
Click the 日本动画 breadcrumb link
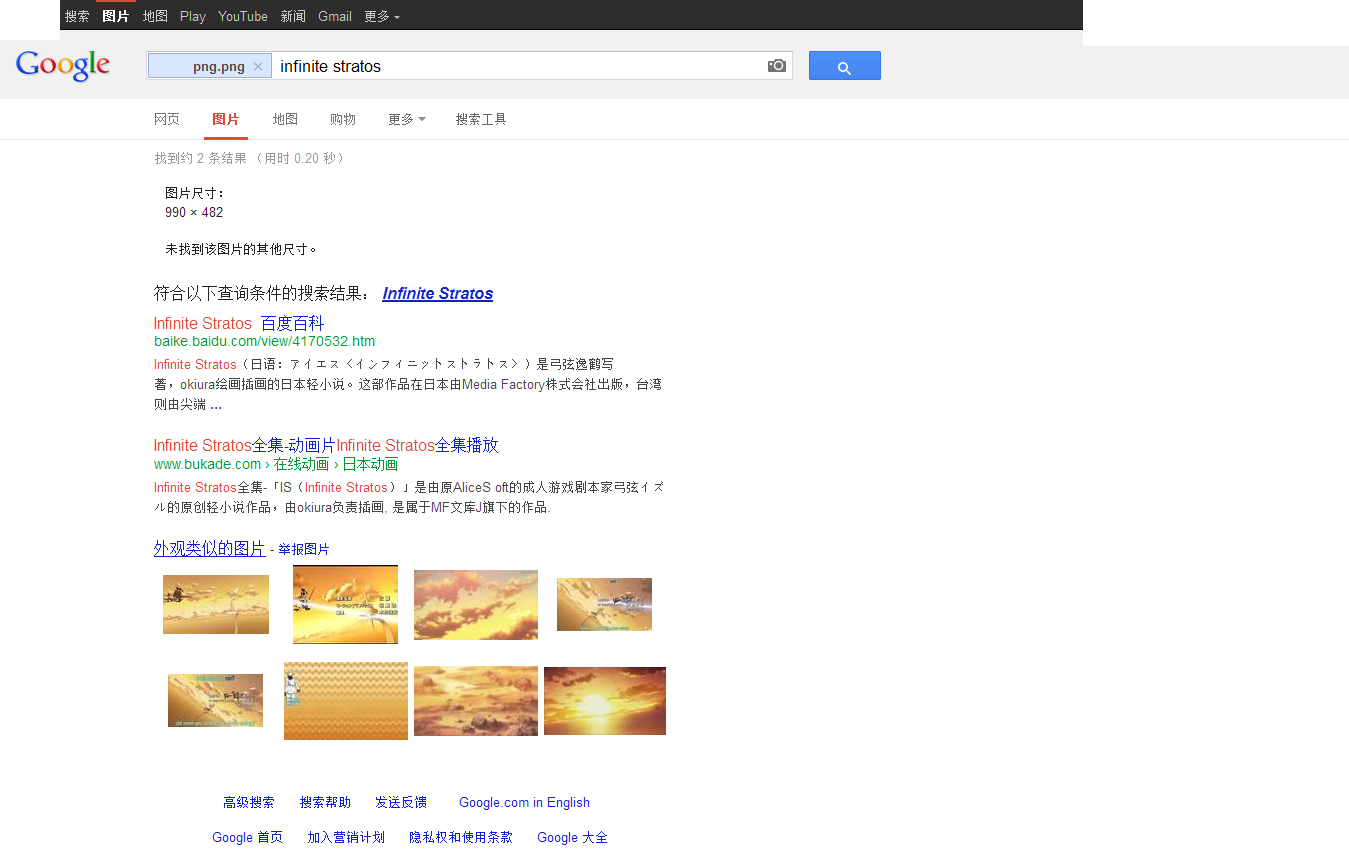pyautogui.click(x=370, y=464)
